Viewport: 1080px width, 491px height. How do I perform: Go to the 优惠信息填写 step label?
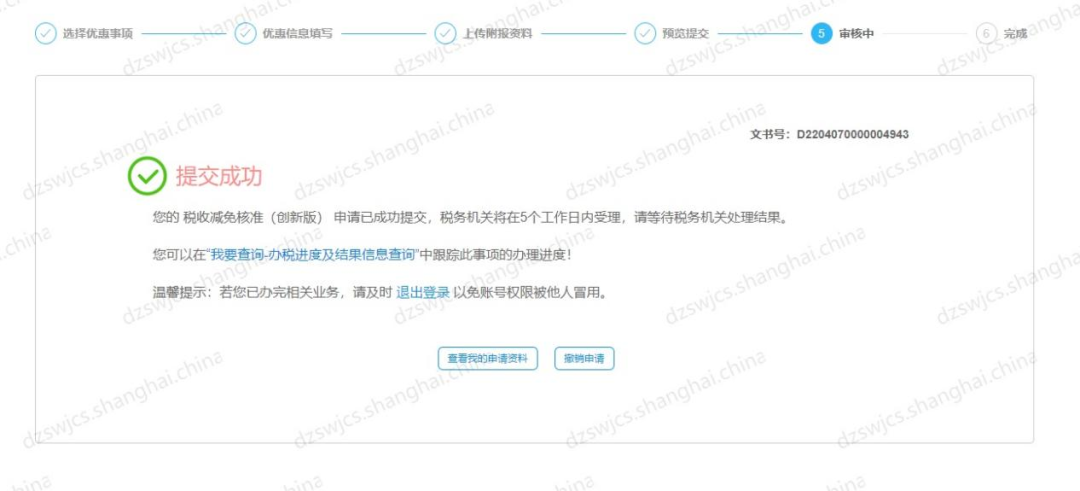pos(297,33)
